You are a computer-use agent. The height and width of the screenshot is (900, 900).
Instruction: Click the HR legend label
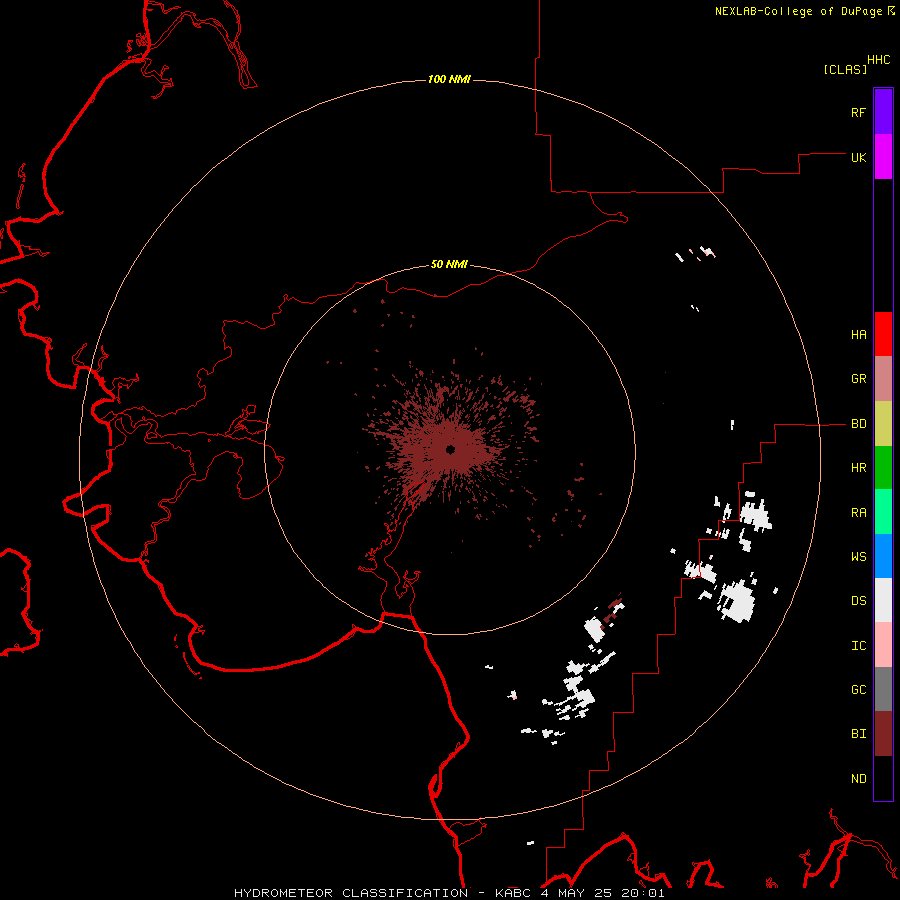coord(858,468)
